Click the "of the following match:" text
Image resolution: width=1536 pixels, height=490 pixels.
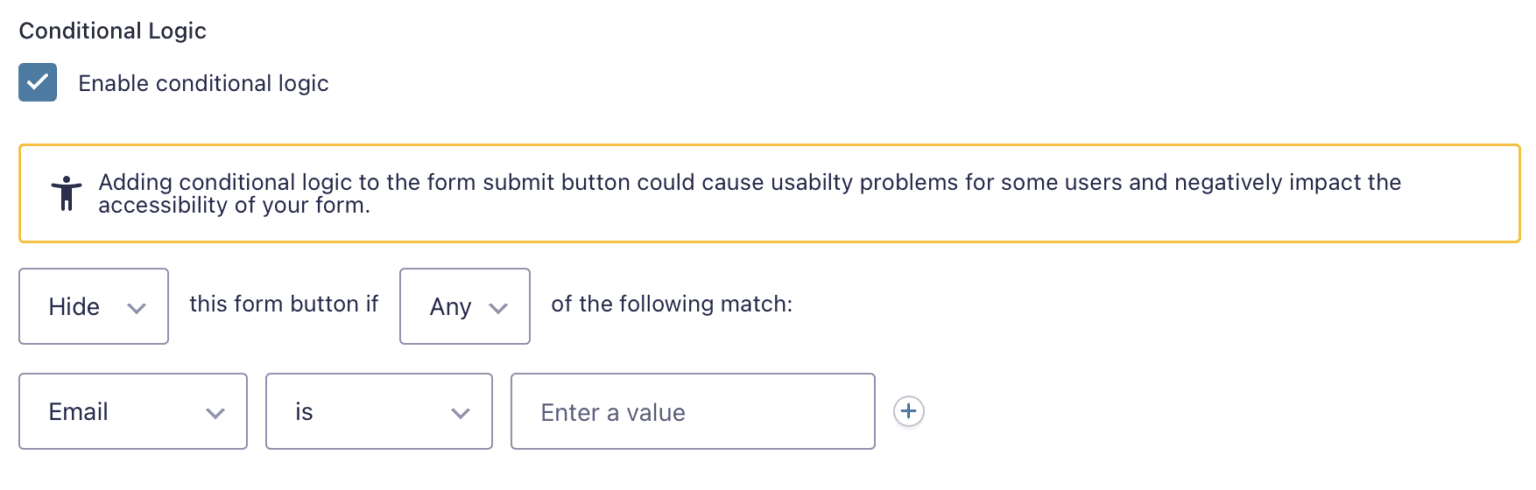671,304
